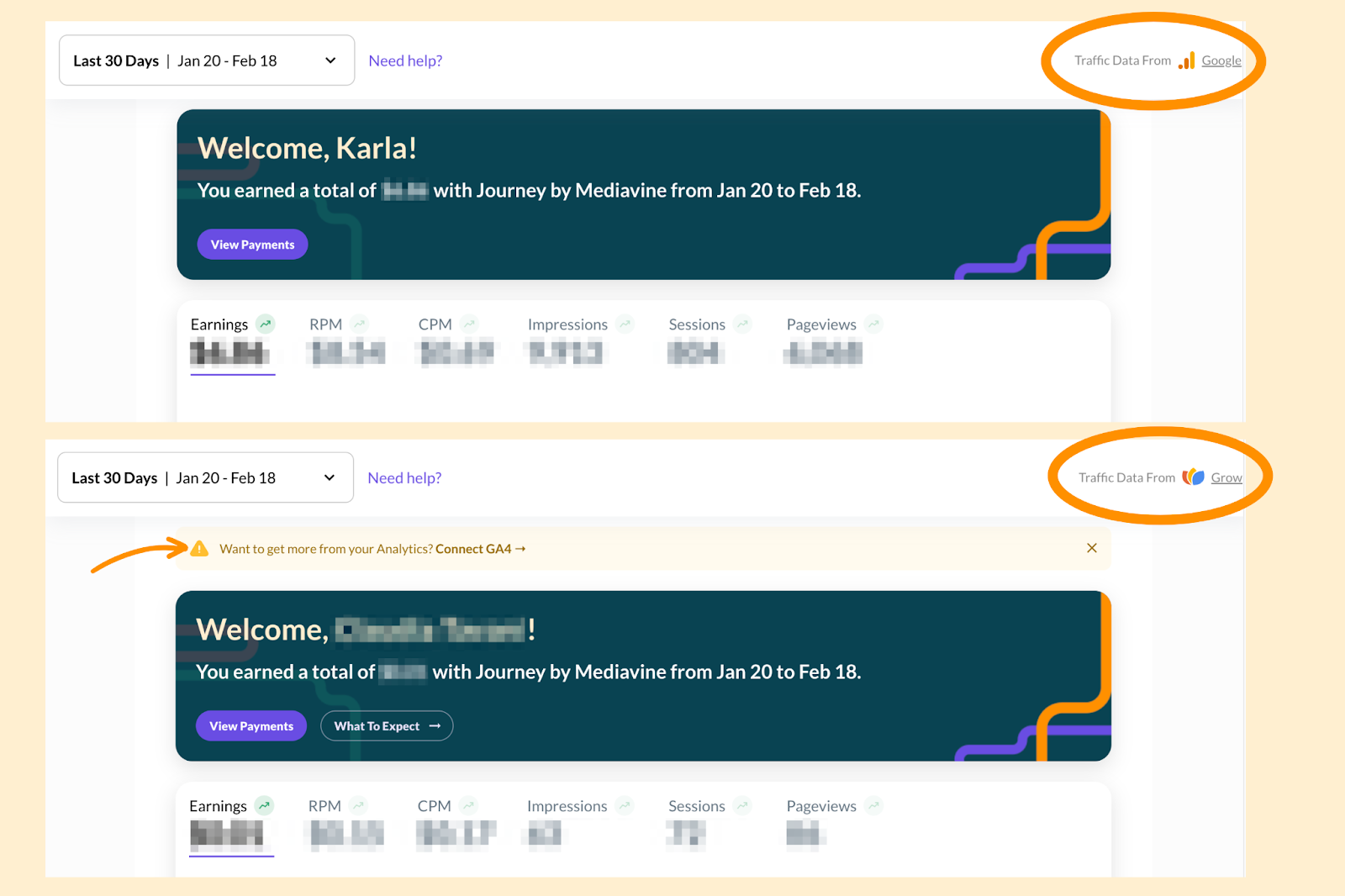Screen dimensions: 1345x896
Task: Open What To Expect
Action: (386, 725)
